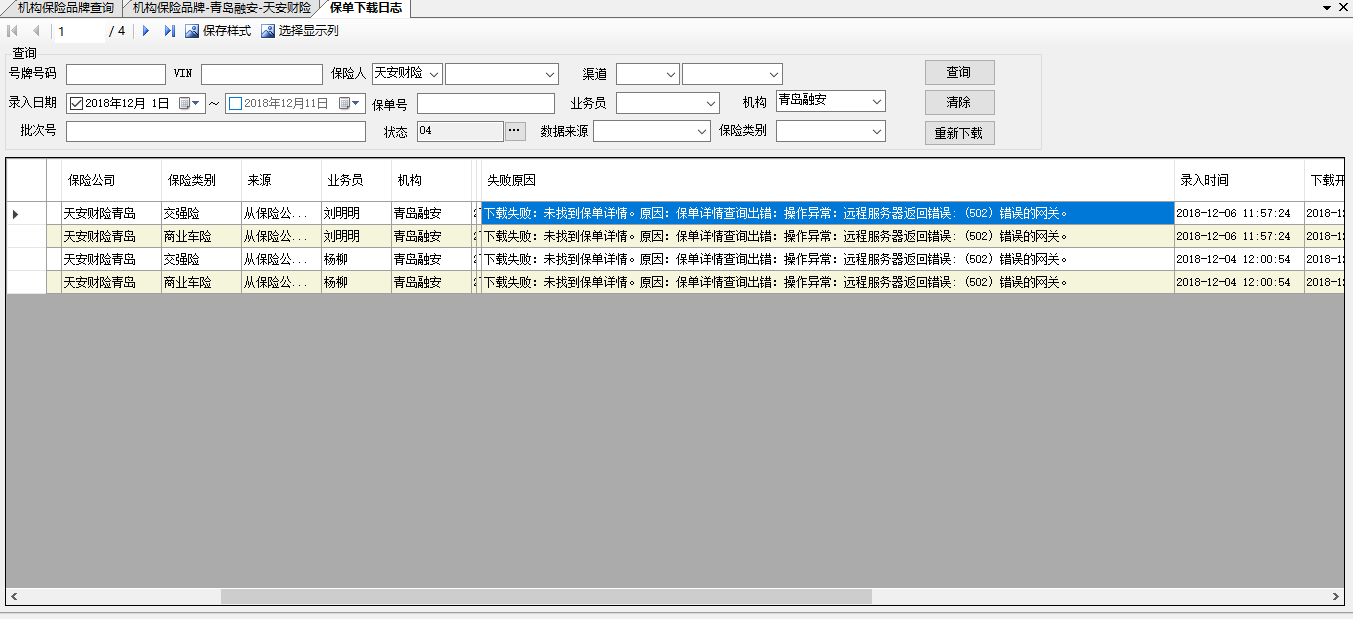Select first row's 交强险 cell for 刘明明
The height and width of the screenshot is (619, 1353).
(201, 214)
